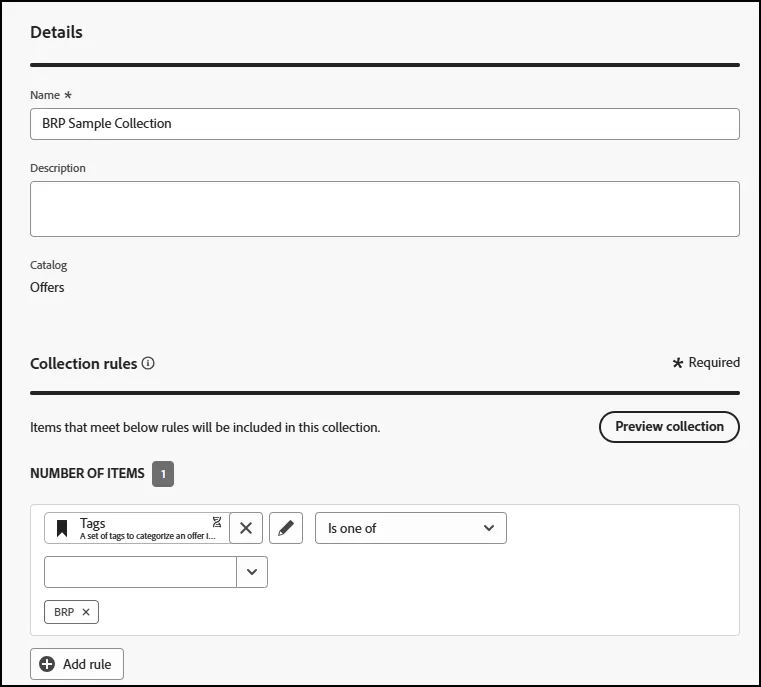The height and width of the screenshot is (687, 761).
Task: Click the number of items badge '1'
Action: tap(163, 474)
